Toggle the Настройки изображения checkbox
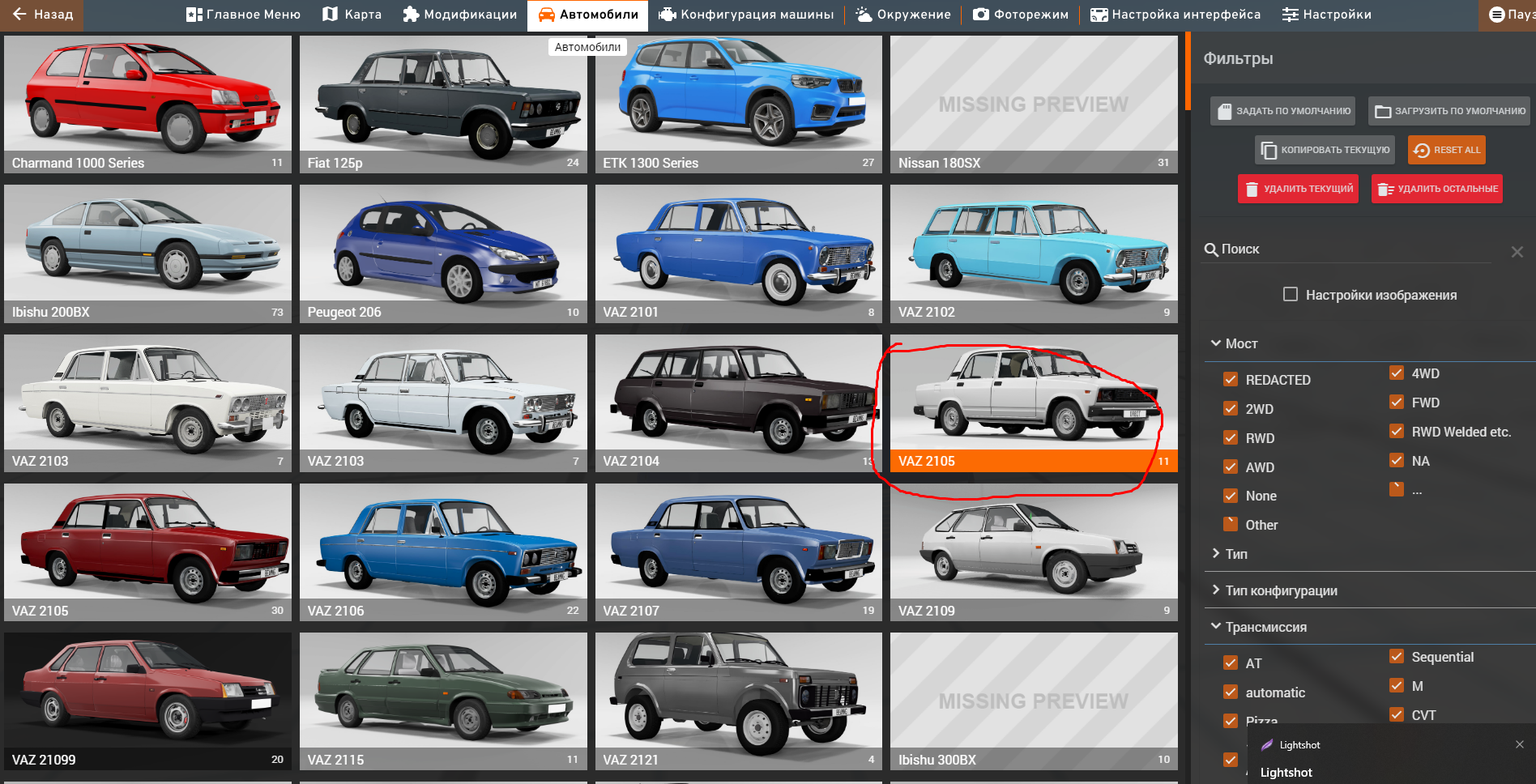 pyautogui.click(x=1291, y=295)
